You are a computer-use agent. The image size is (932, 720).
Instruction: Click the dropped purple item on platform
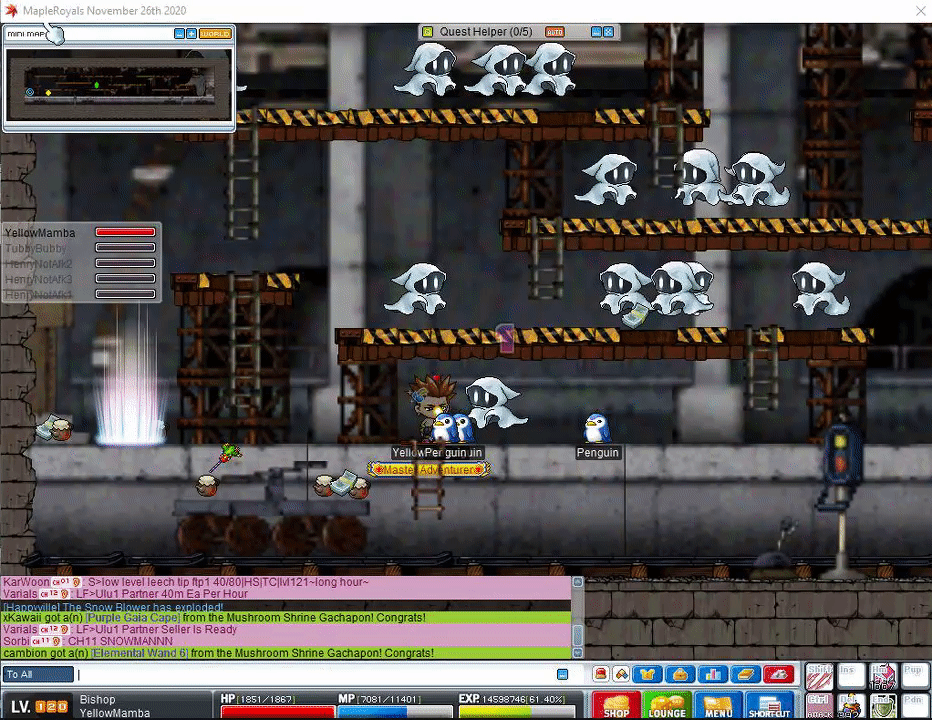(x=505, y=338)
